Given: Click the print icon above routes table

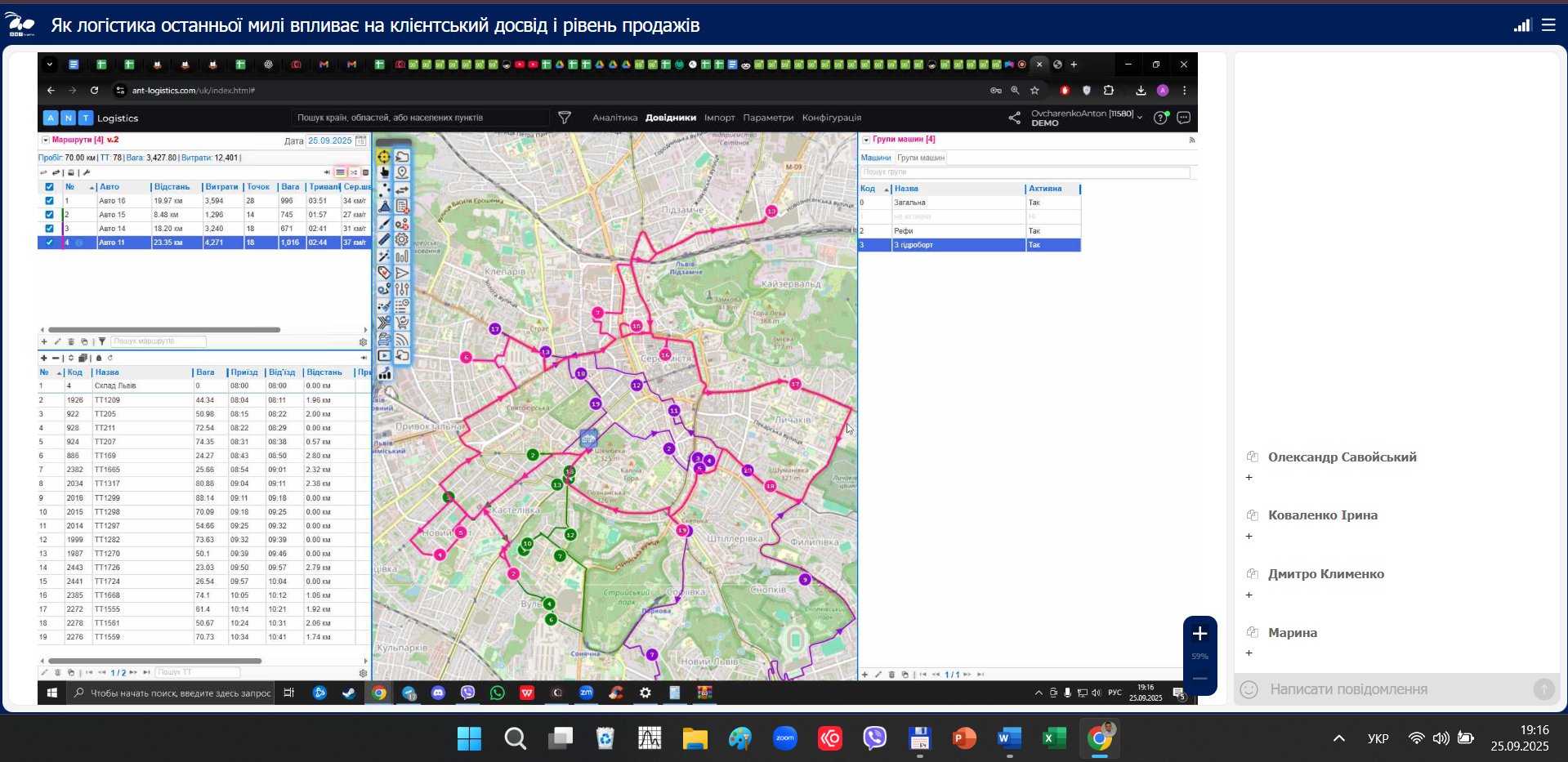Looking at the screenshot, I should tap(71, 172).
